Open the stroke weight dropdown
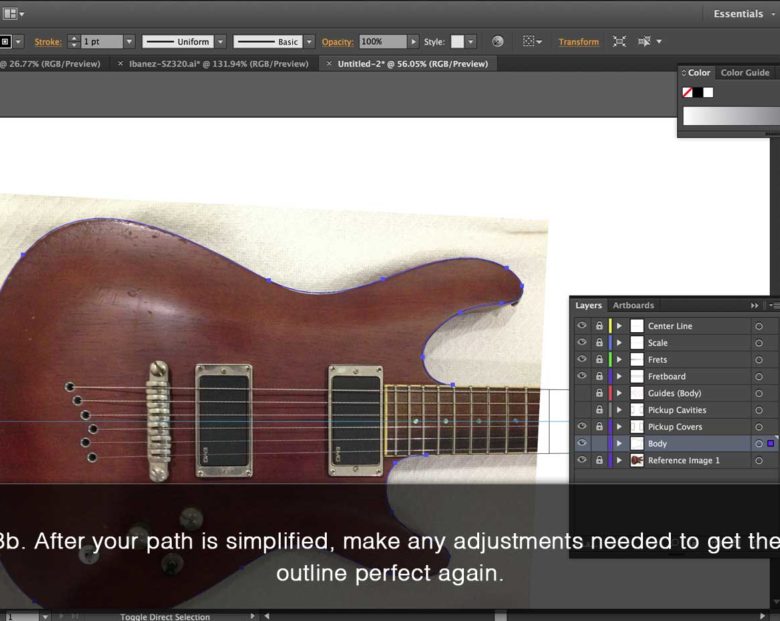This screenshot has height=621, width=780. pyautogui.click(x=129, y=42)
